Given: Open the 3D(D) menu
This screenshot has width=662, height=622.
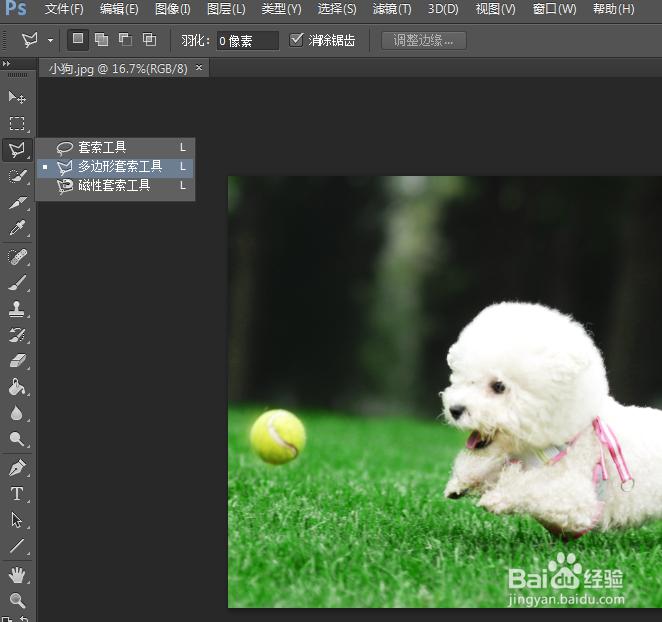Looking at the screenshot, I should [x=443, y=9].
